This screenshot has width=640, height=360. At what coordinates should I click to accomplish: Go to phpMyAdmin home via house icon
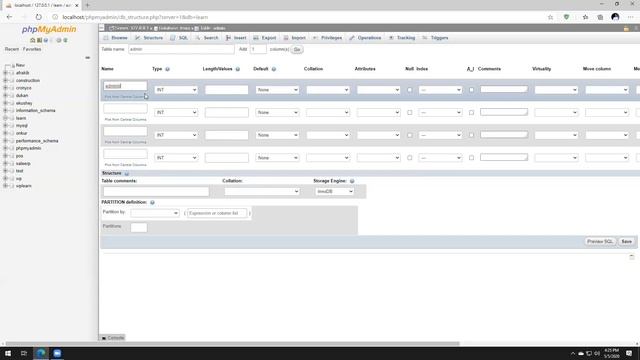coord(33,40)
